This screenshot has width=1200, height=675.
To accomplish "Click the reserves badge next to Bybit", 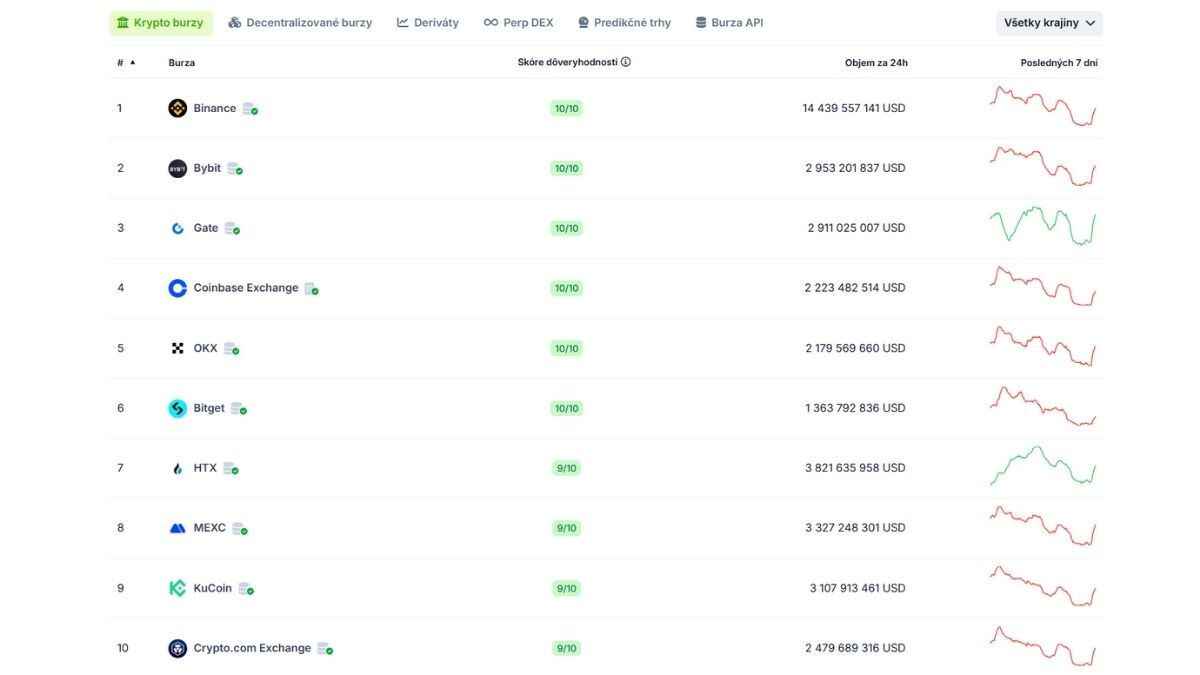I will pyautogui.click(x=235, y=169).
